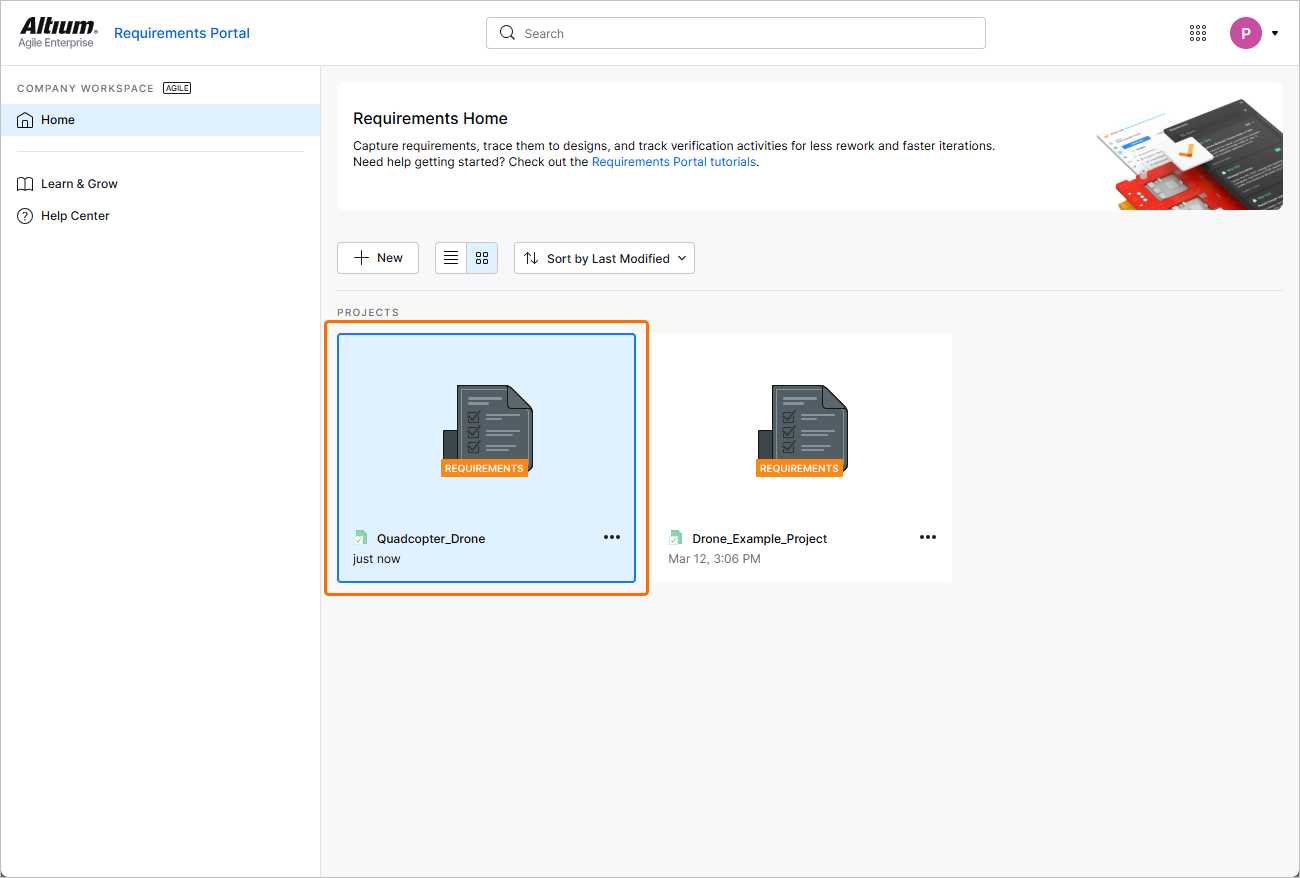
Task: Open the Drone_Example_Project name label
Action: (x=759, y=538)
